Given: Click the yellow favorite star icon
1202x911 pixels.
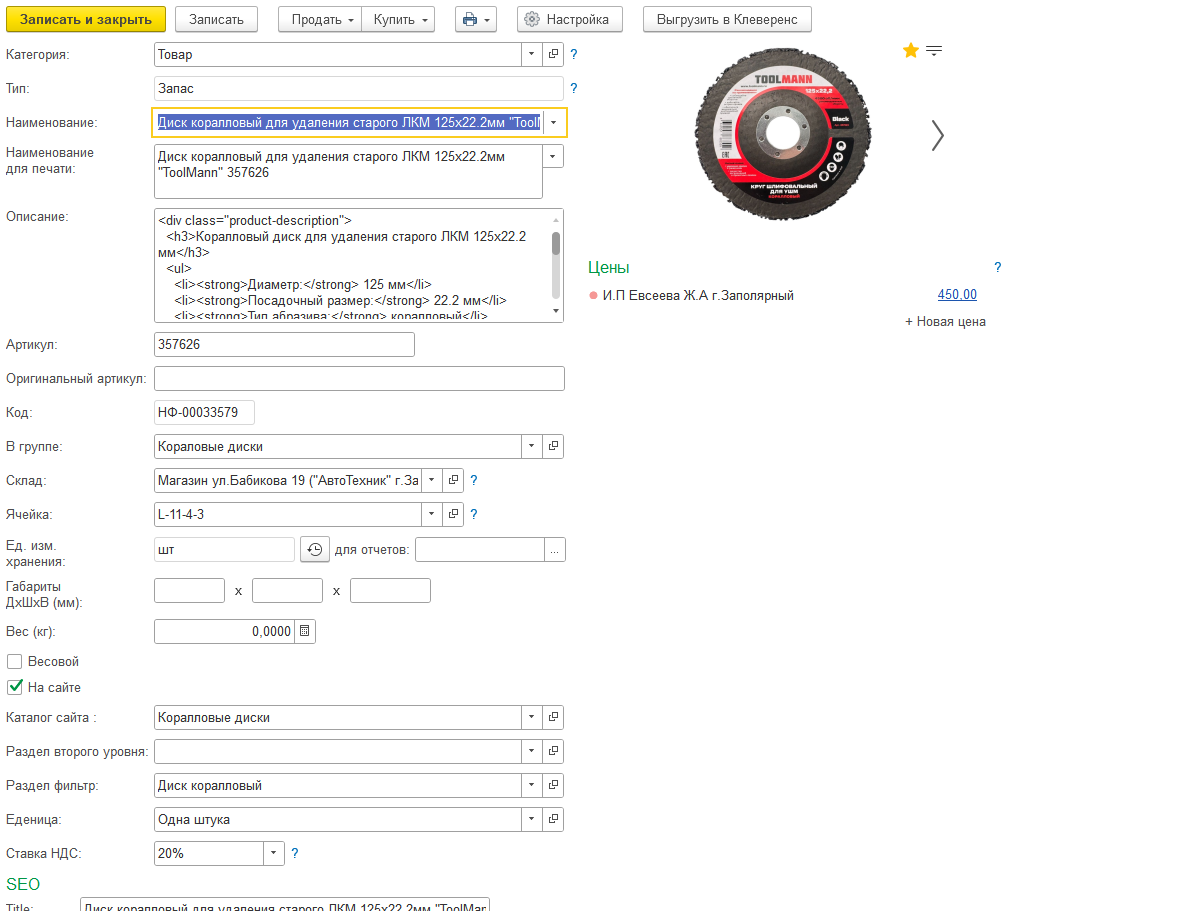Looking at the screenshot, I should coord(910,50).
